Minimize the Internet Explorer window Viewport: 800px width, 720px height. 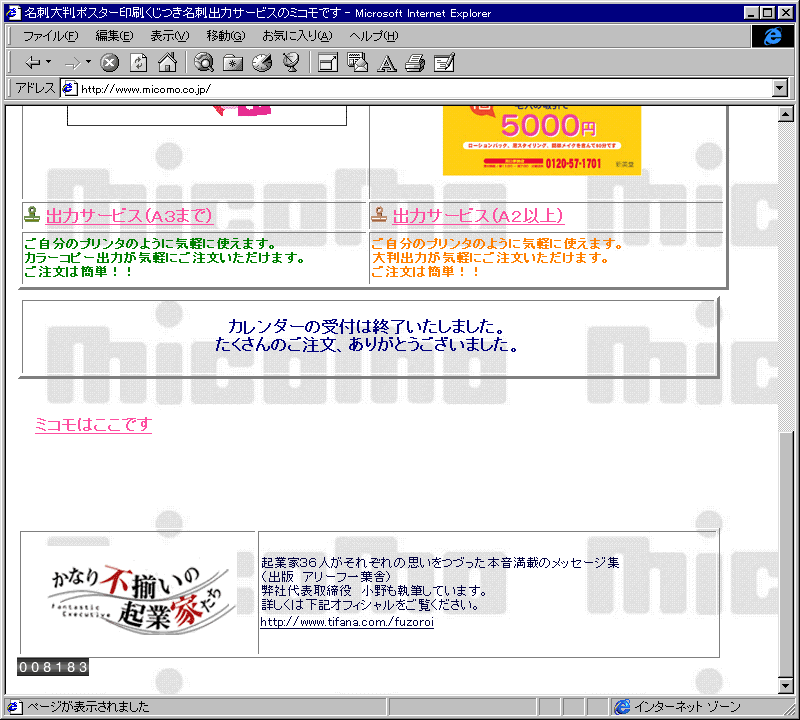tap(751, 13)
